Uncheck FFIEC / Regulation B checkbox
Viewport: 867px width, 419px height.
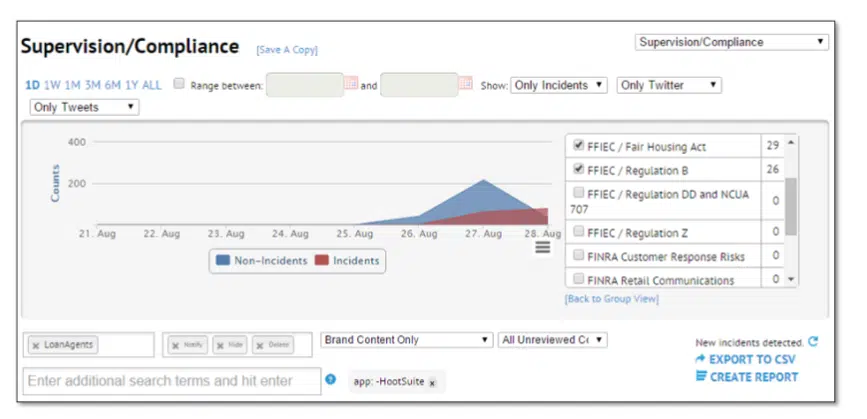[x=578, y=169]
